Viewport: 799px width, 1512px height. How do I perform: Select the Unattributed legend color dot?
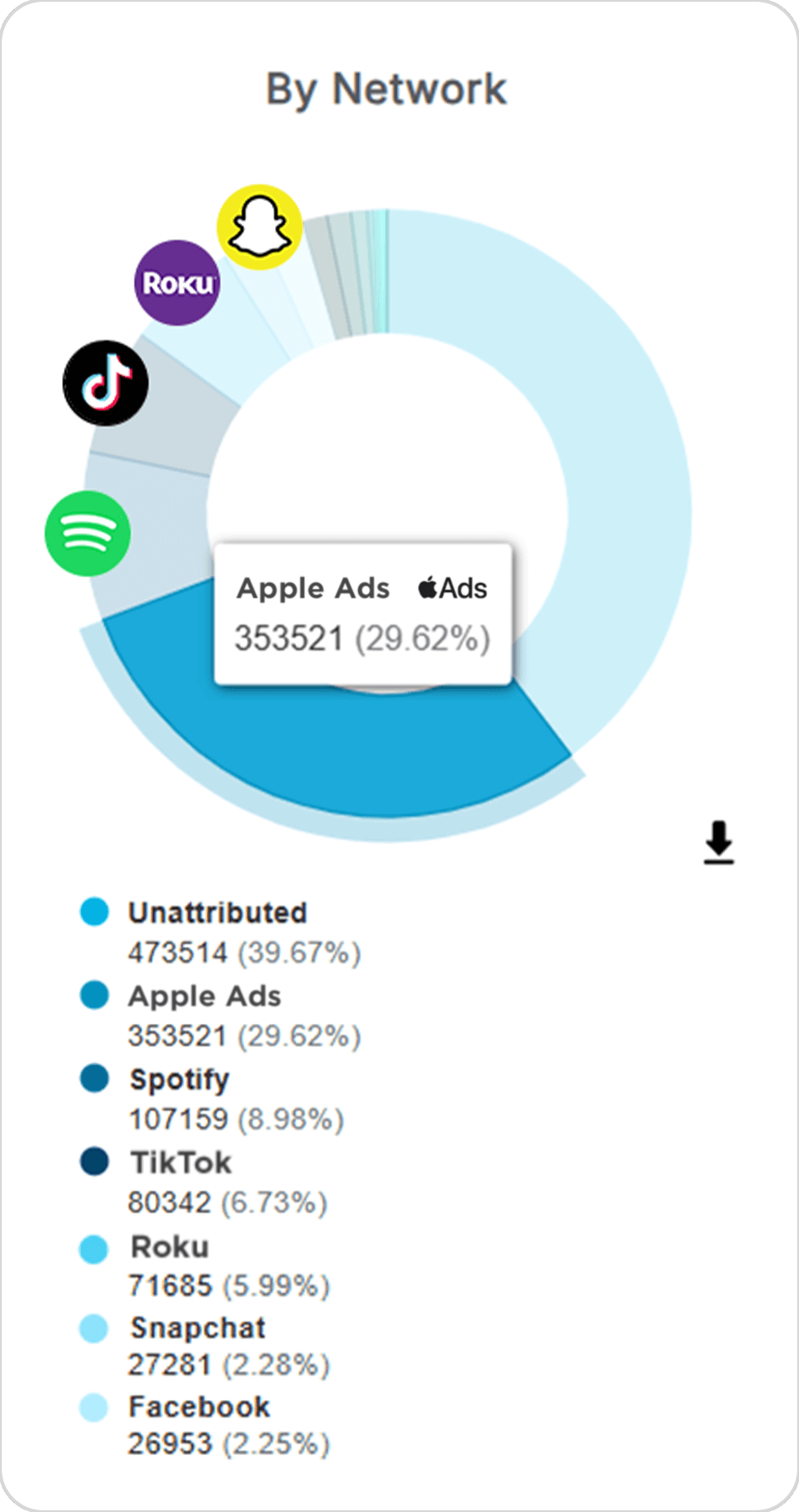[94, 912]
